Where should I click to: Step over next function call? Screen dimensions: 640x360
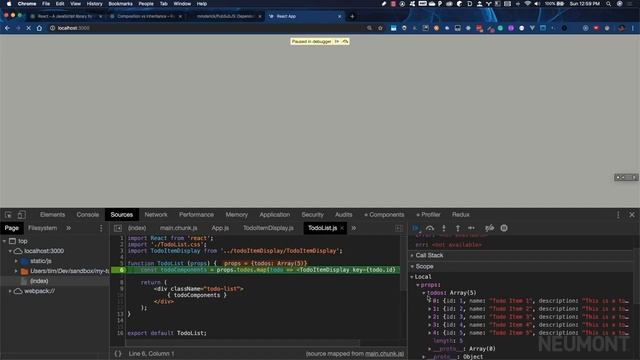click(430, 228)
